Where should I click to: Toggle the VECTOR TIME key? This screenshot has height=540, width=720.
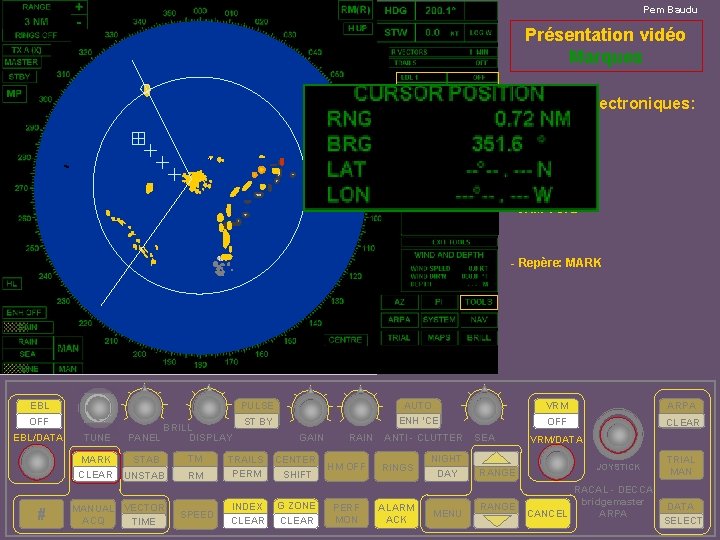(144, 514)
